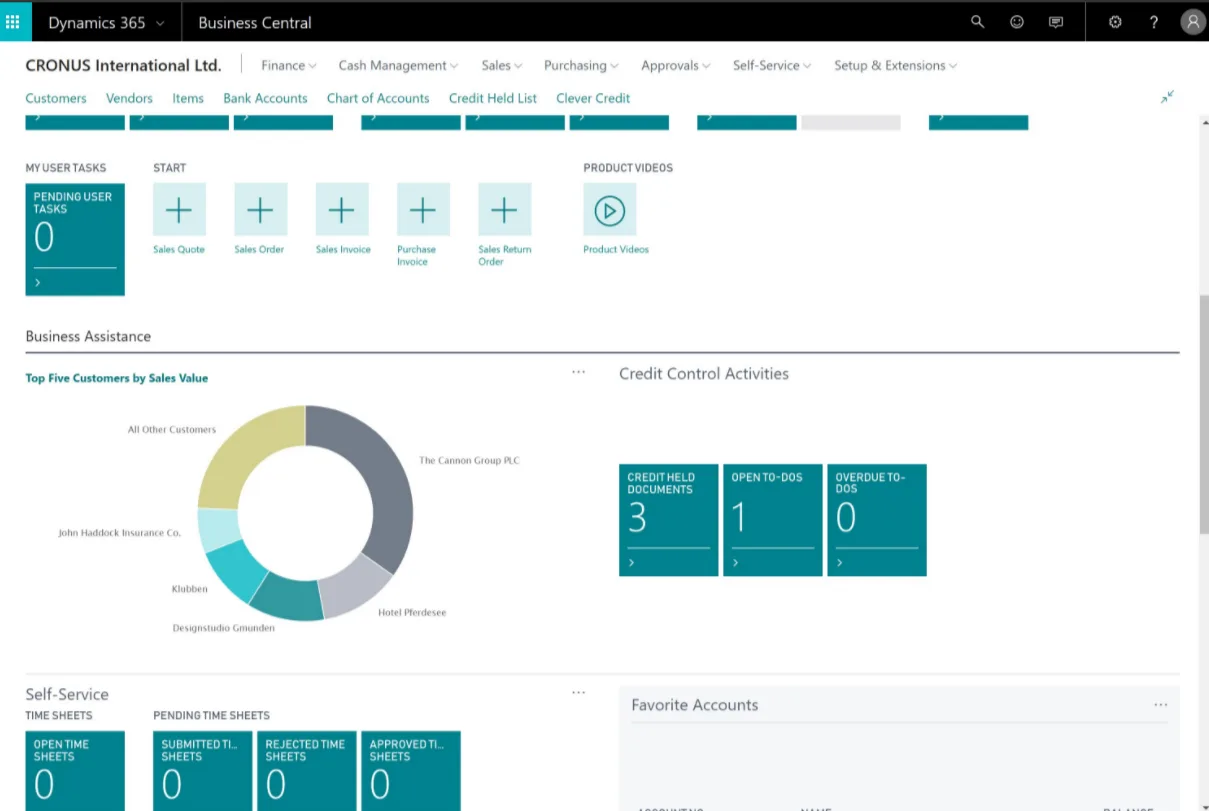Viewport: 1209px width, 811px height.
Task: Open the feedback smiley icon
Action: point(1017,21)
